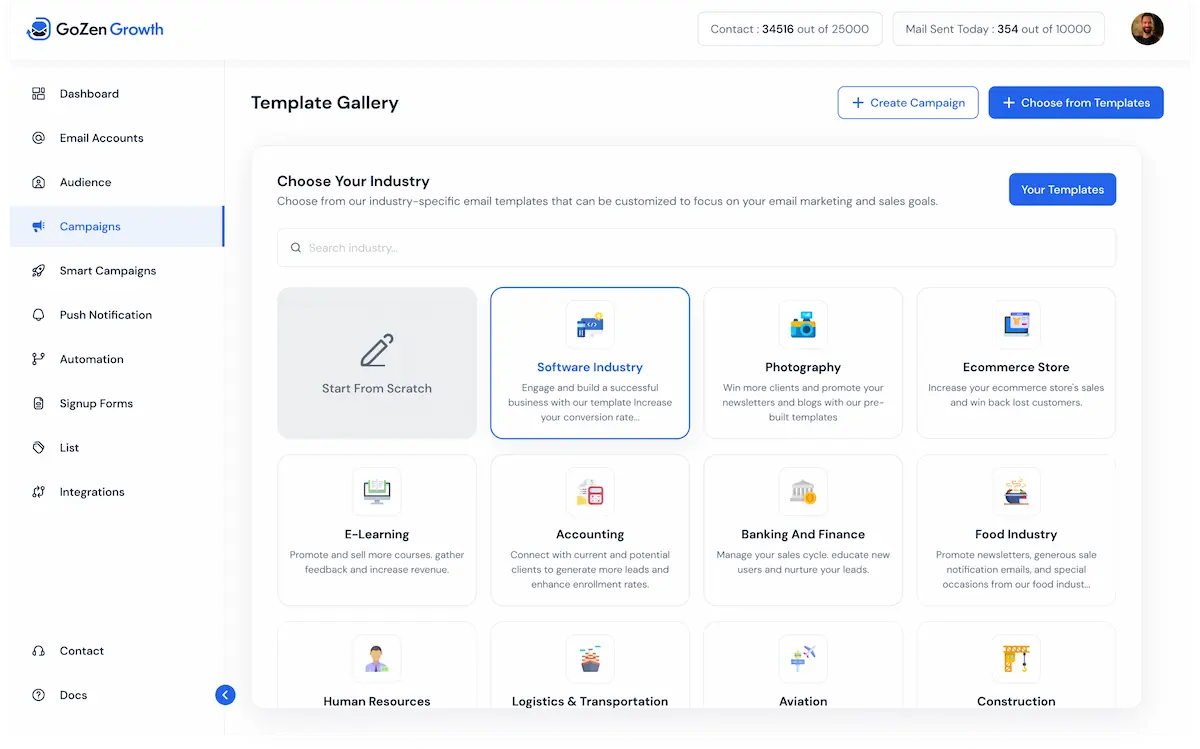Image resolution: width=1200 pixels, height=749 pixels.
Task: Open the profile avatar in the top bar
Action: tap(1147, 29)
